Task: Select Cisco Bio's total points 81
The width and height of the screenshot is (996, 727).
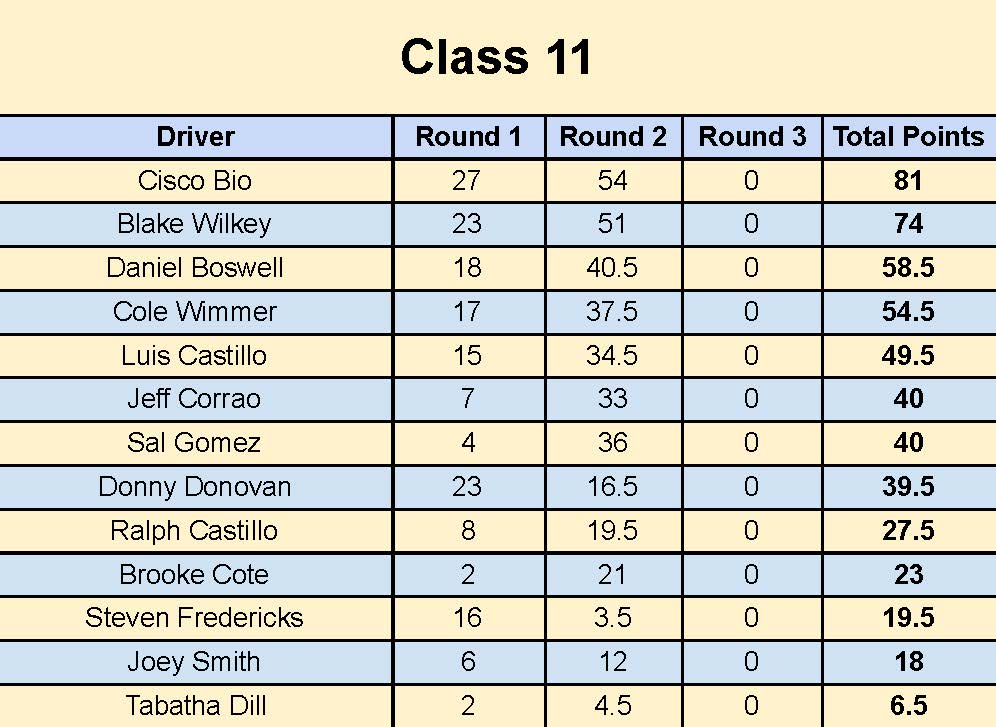Action: point(908,180)
